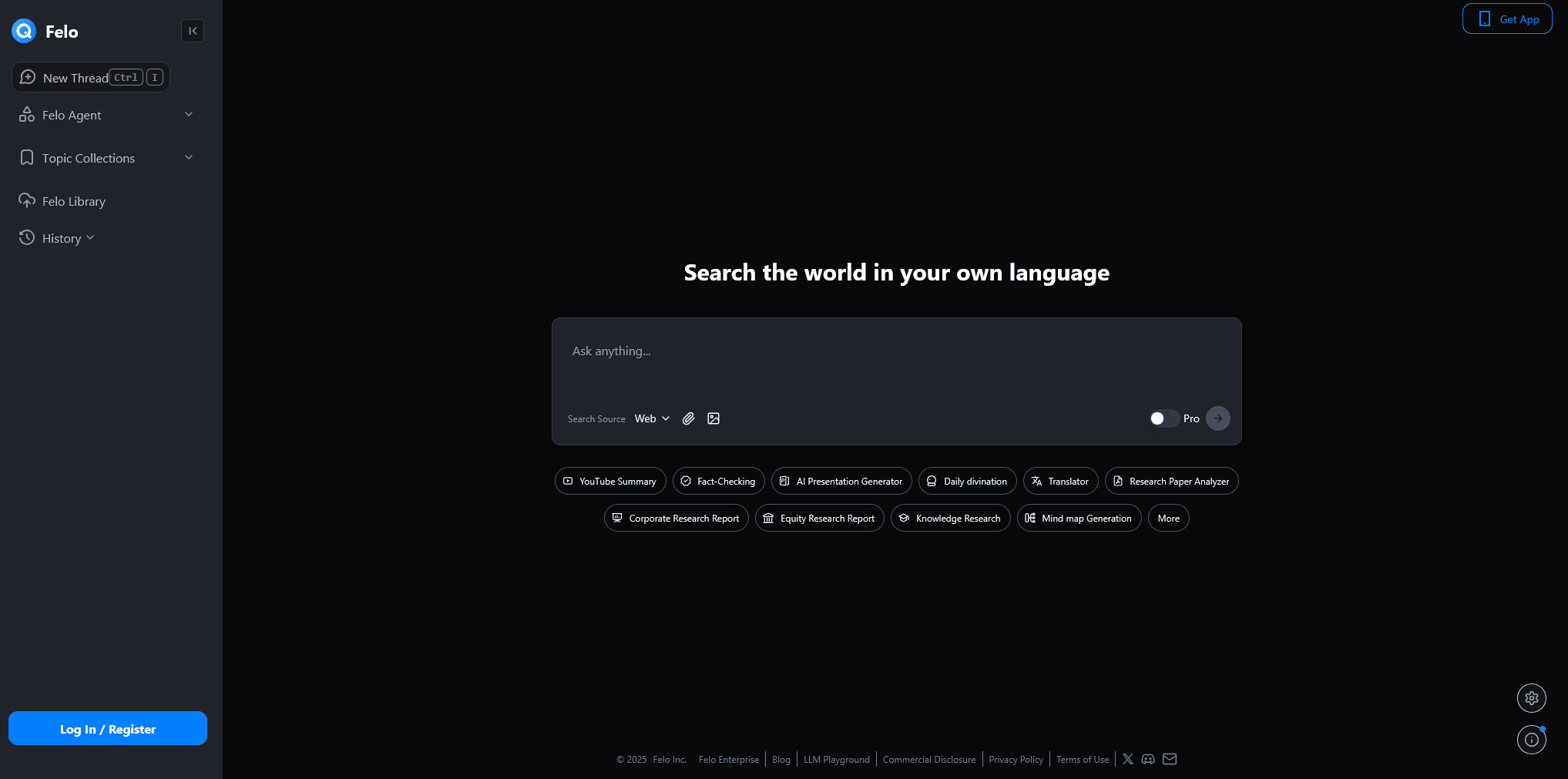Open AI Presentation Generator
Image resolution: width=1568 pixels, height=779 pixels.
coord(841,481)
